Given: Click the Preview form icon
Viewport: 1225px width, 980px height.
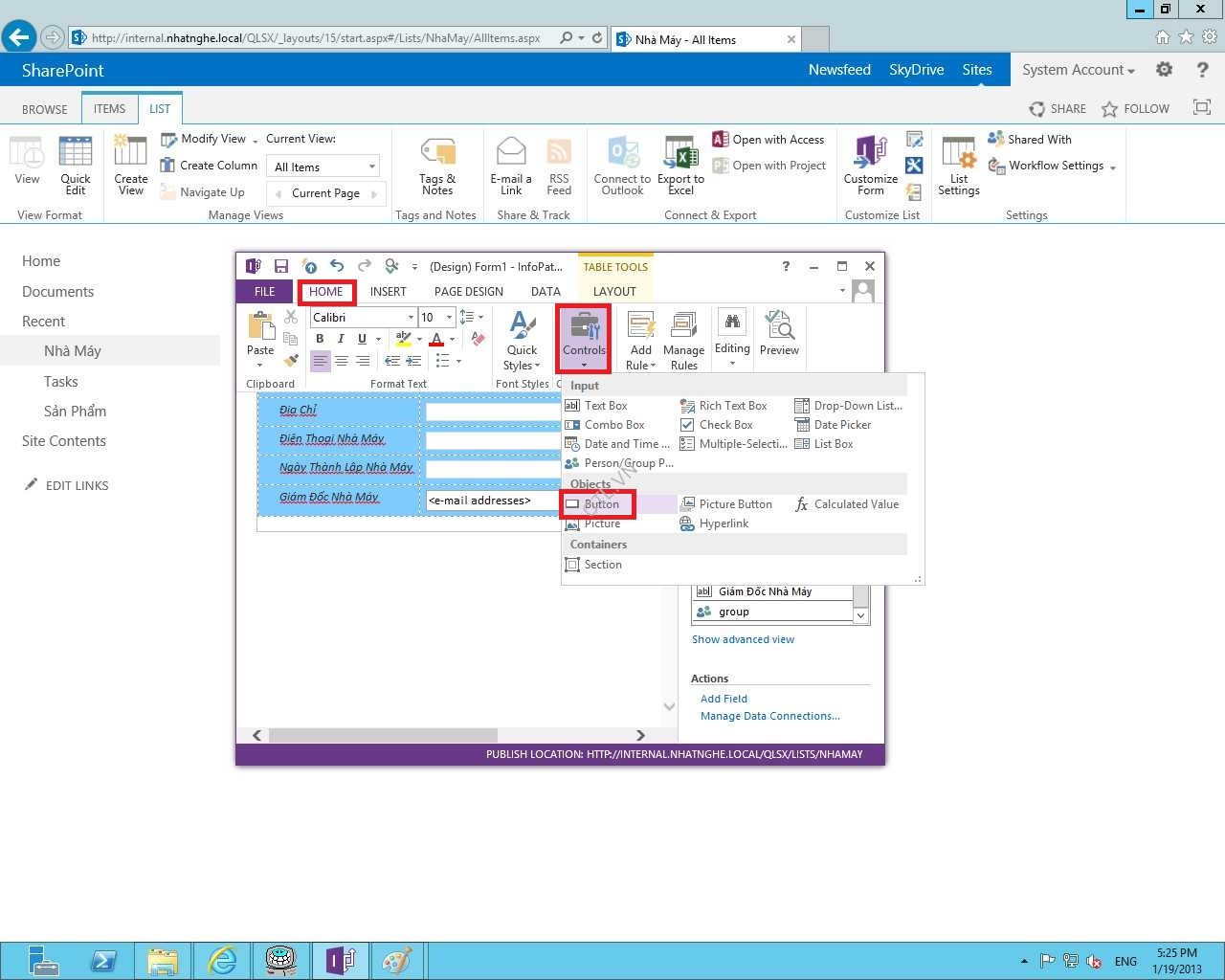Looking at the screenshot, I should pyautogui.click(x=779, y=333).
